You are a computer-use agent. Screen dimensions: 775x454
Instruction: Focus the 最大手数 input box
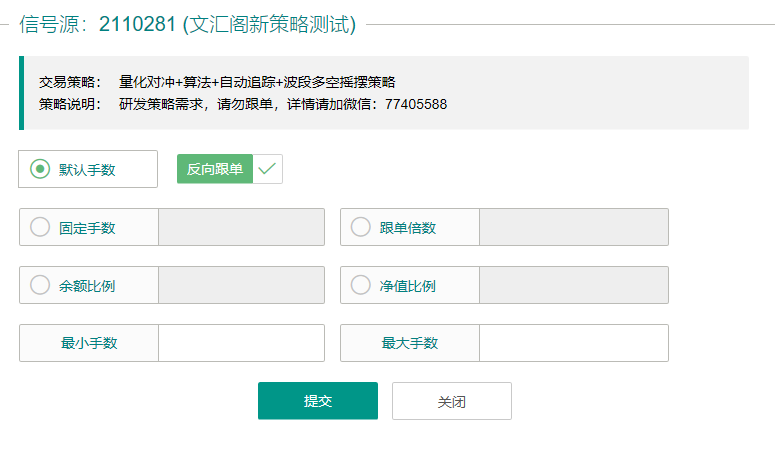point(574,343)
